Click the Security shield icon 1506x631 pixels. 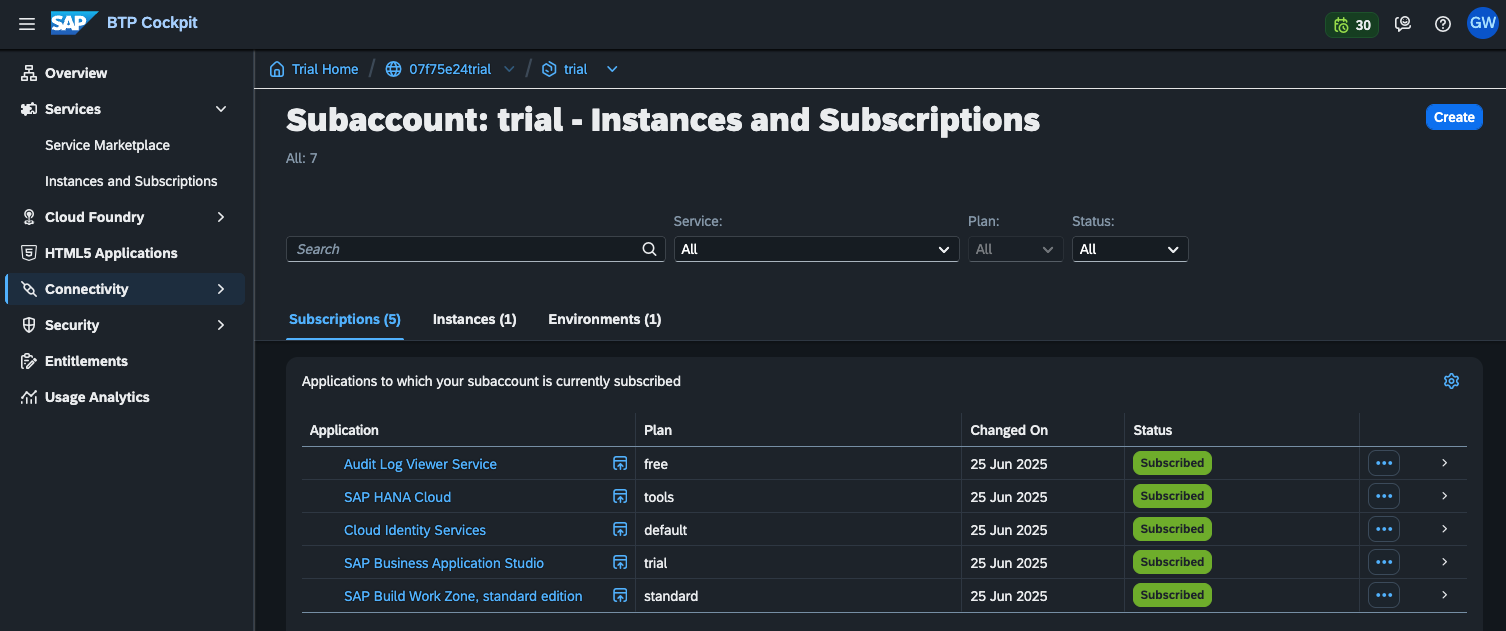click(29, 325)
